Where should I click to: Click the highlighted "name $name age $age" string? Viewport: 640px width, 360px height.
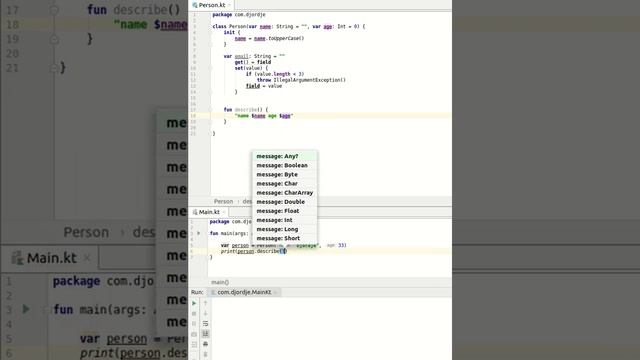point(264,116)
